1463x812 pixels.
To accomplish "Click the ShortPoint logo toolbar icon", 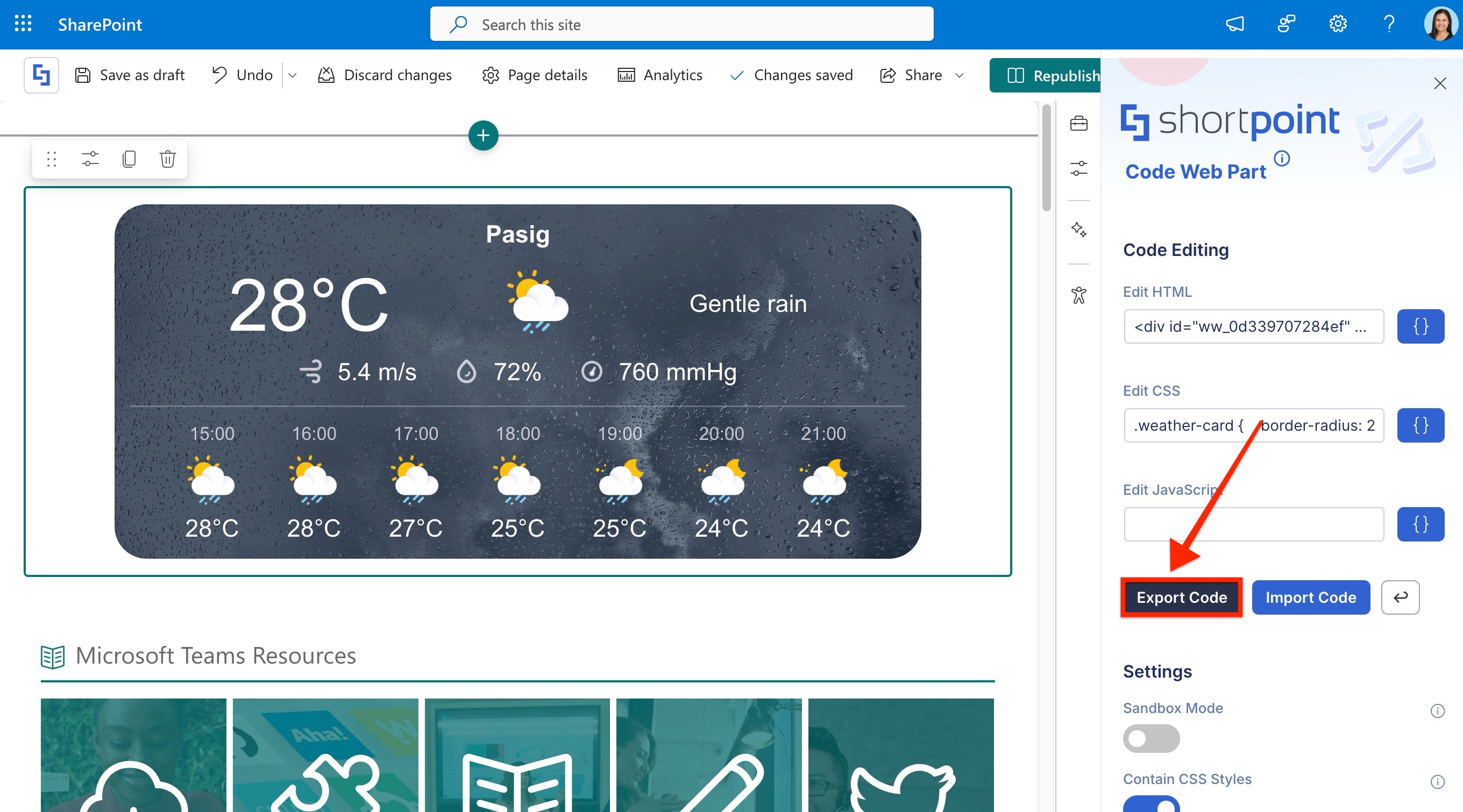I will (41, 75).
